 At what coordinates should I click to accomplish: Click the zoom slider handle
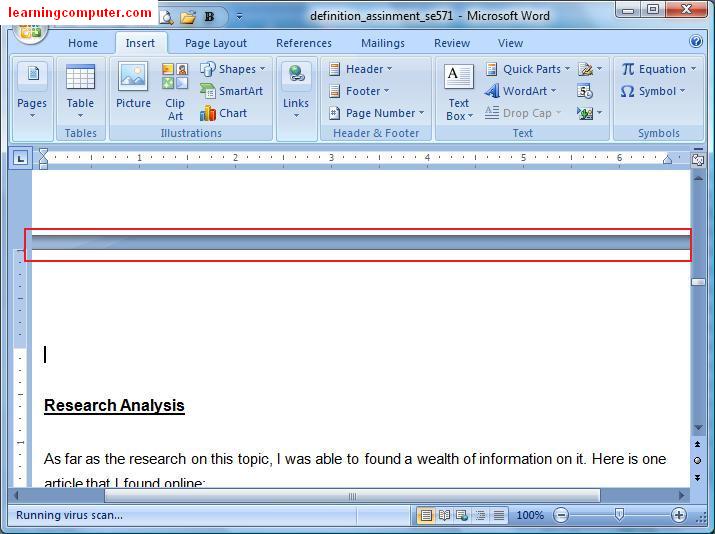(619, 515)
